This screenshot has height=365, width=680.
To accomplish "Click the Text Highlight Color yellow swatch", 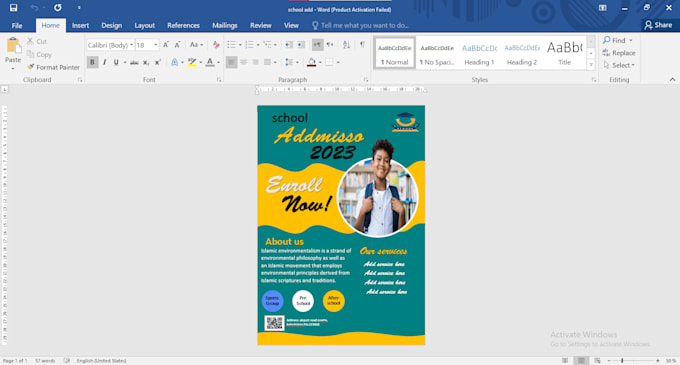I will point(192,62).
